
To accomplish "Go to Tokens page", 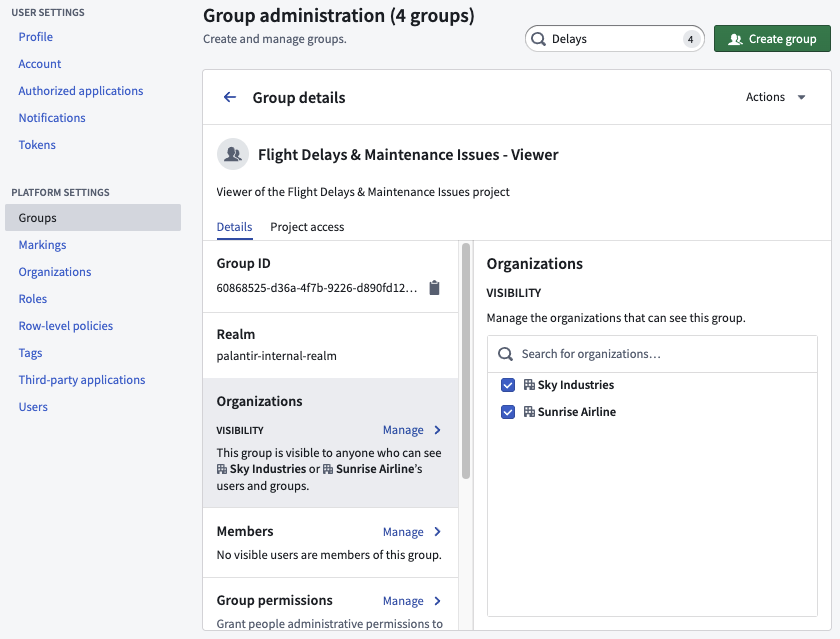I will tap(37, 145).
